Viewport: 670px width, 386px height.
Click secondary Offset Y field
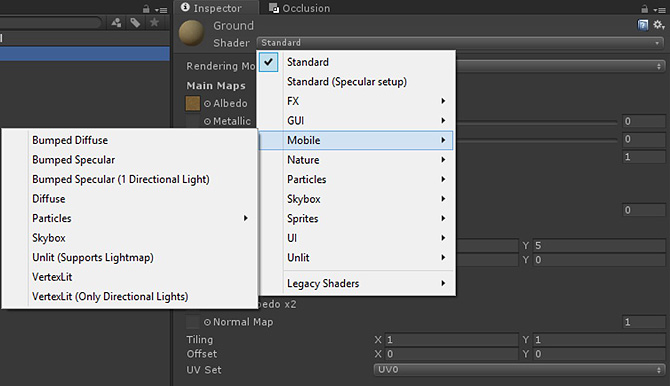click(599, 354)
